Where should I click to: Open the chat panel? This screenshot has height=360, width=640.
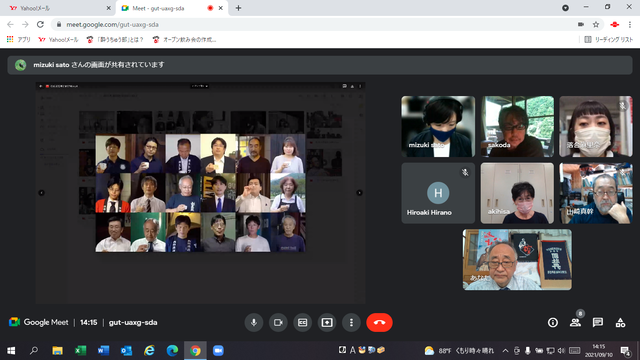pyautogui.click(x=598, y=322)
